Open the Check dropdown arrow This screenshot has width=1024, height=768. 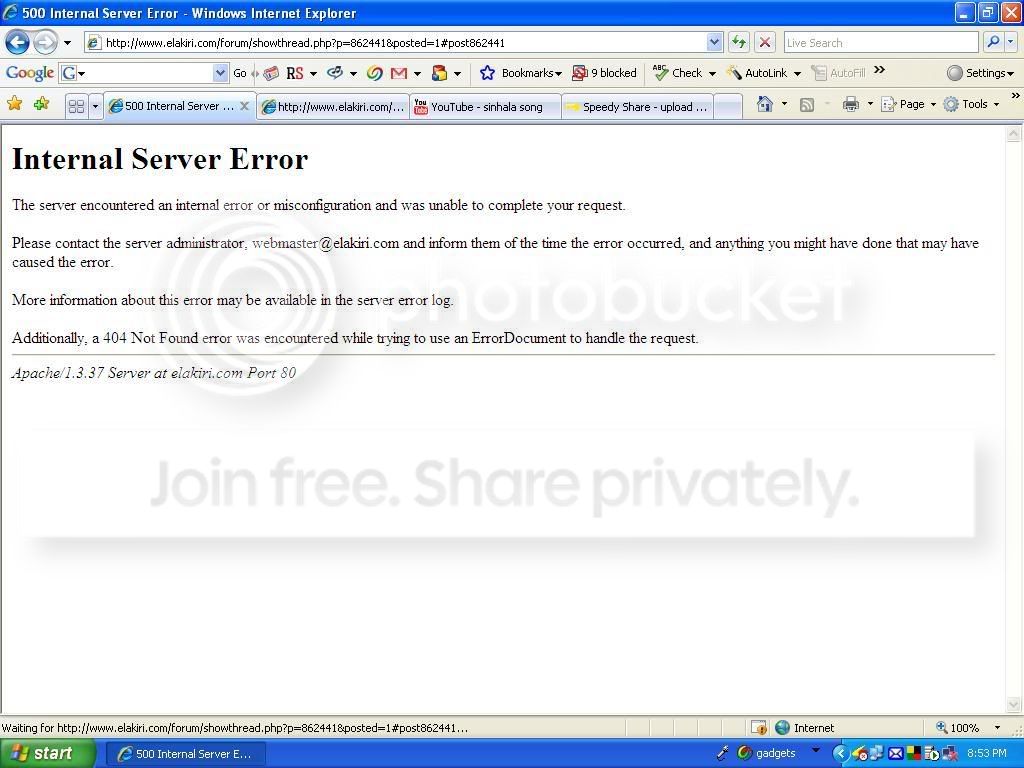coord(712,73)
